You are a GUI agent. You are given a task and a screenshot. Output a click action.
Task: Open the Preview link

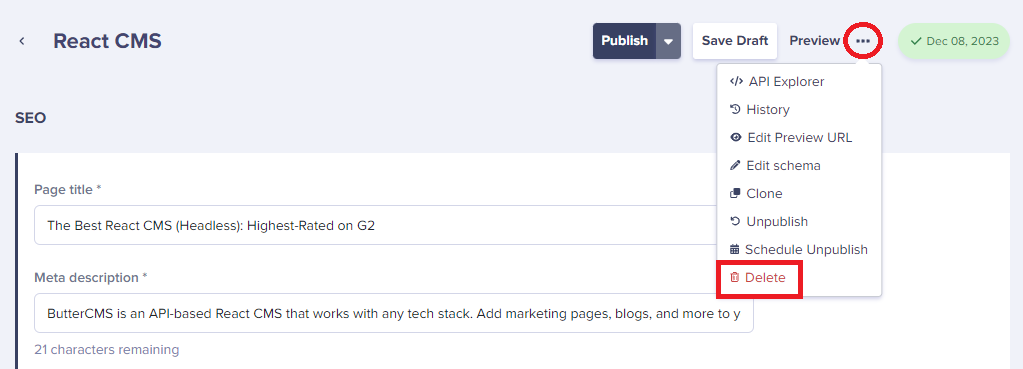click(814, 41)
